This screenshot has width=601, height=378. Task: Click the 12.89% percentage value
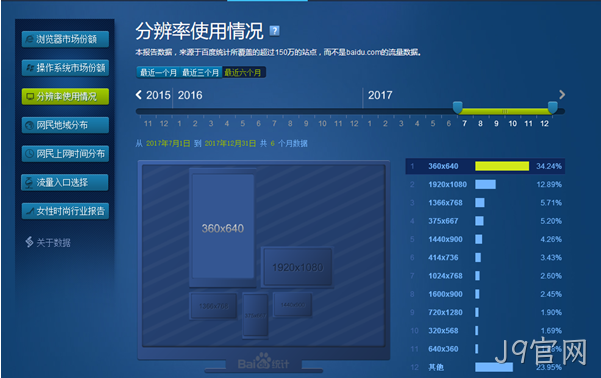[549, 184]
